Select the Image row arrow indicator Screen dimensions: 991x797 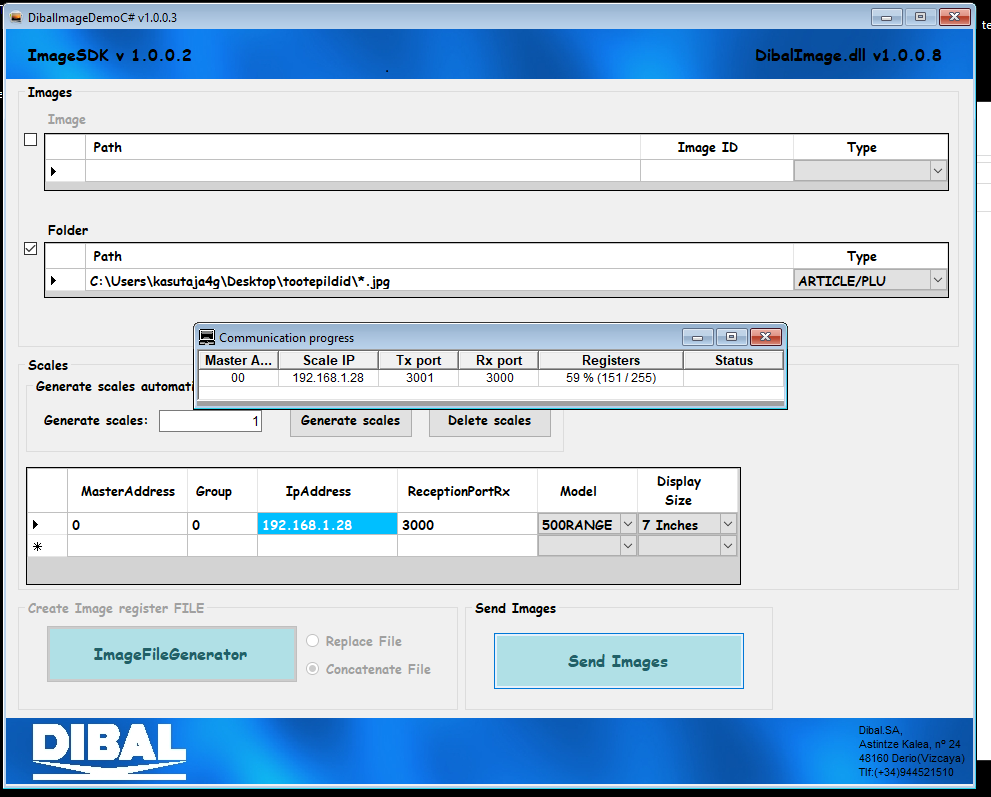[65, 171]
